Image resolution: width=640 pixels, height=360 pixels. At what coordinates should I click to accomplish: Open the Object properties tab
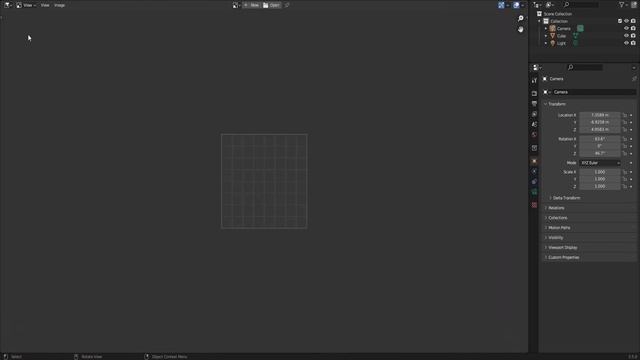click(534, 161)
